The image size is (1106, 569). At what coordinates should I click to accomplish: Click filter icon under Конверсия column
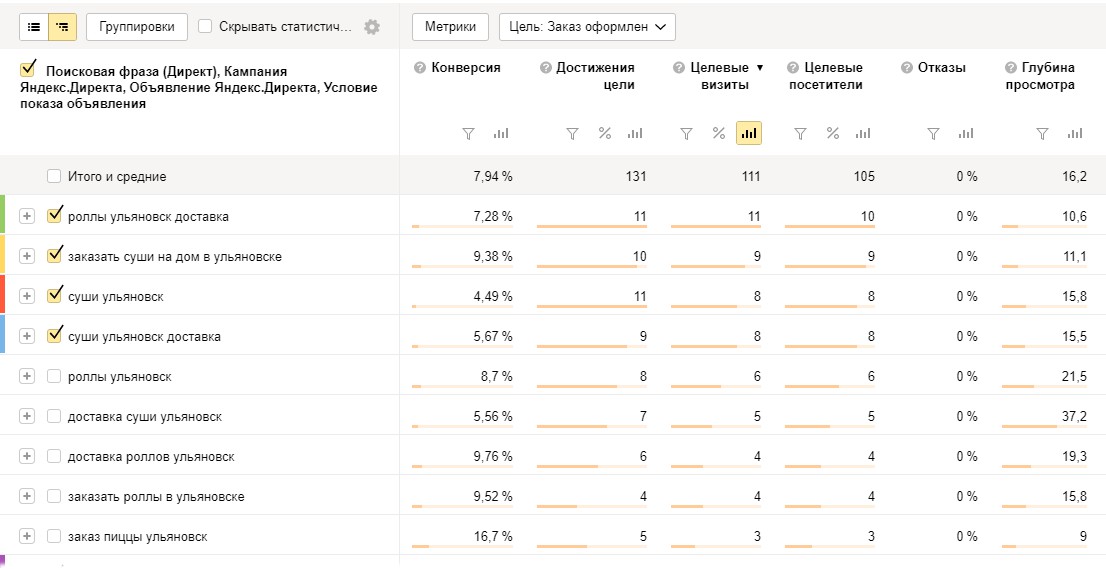tap(468, 133)
